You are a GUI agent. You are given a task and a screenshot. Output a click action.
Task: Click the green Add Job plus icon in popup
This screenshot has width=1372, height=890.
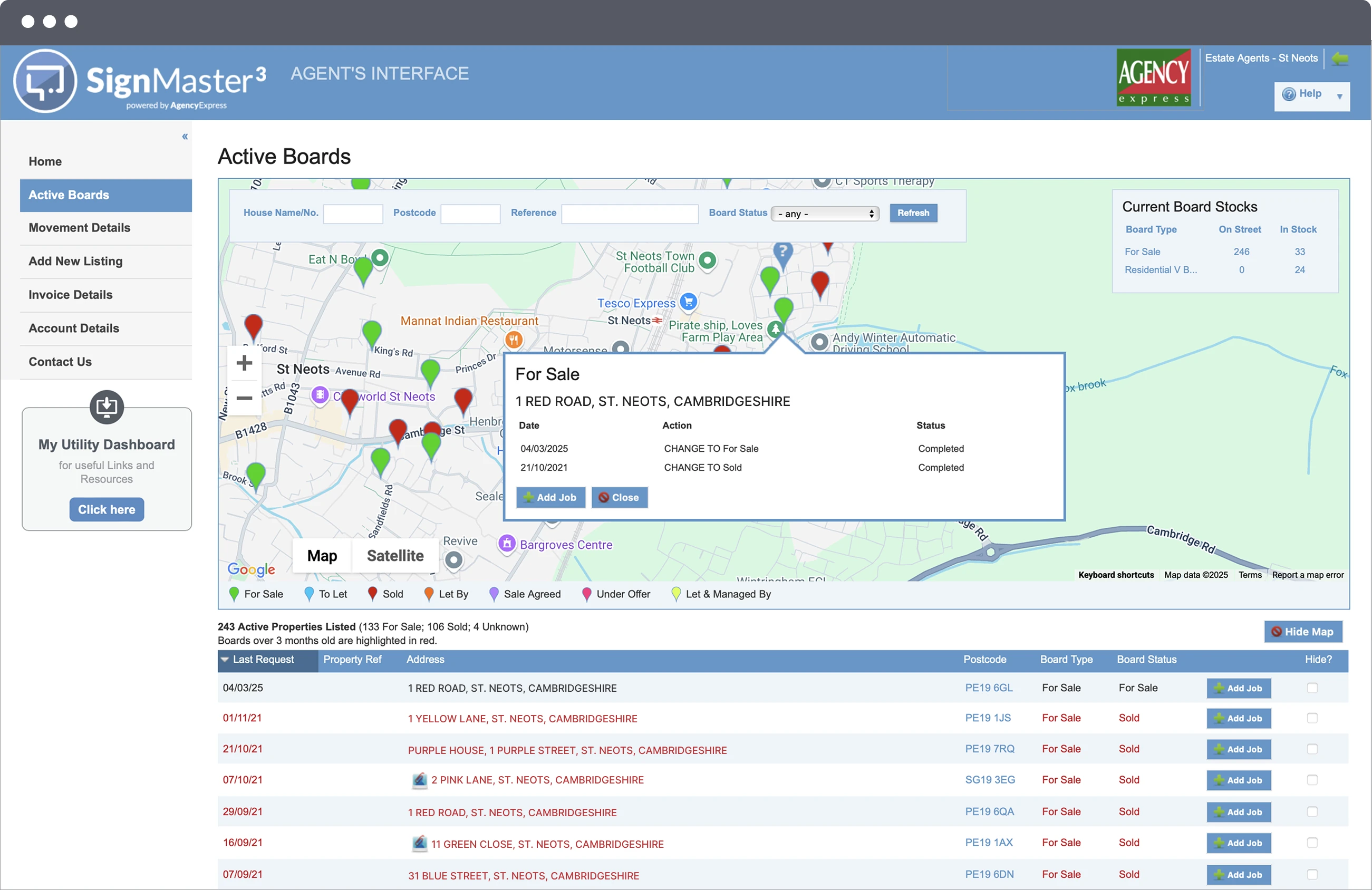[x=529, y=497]
